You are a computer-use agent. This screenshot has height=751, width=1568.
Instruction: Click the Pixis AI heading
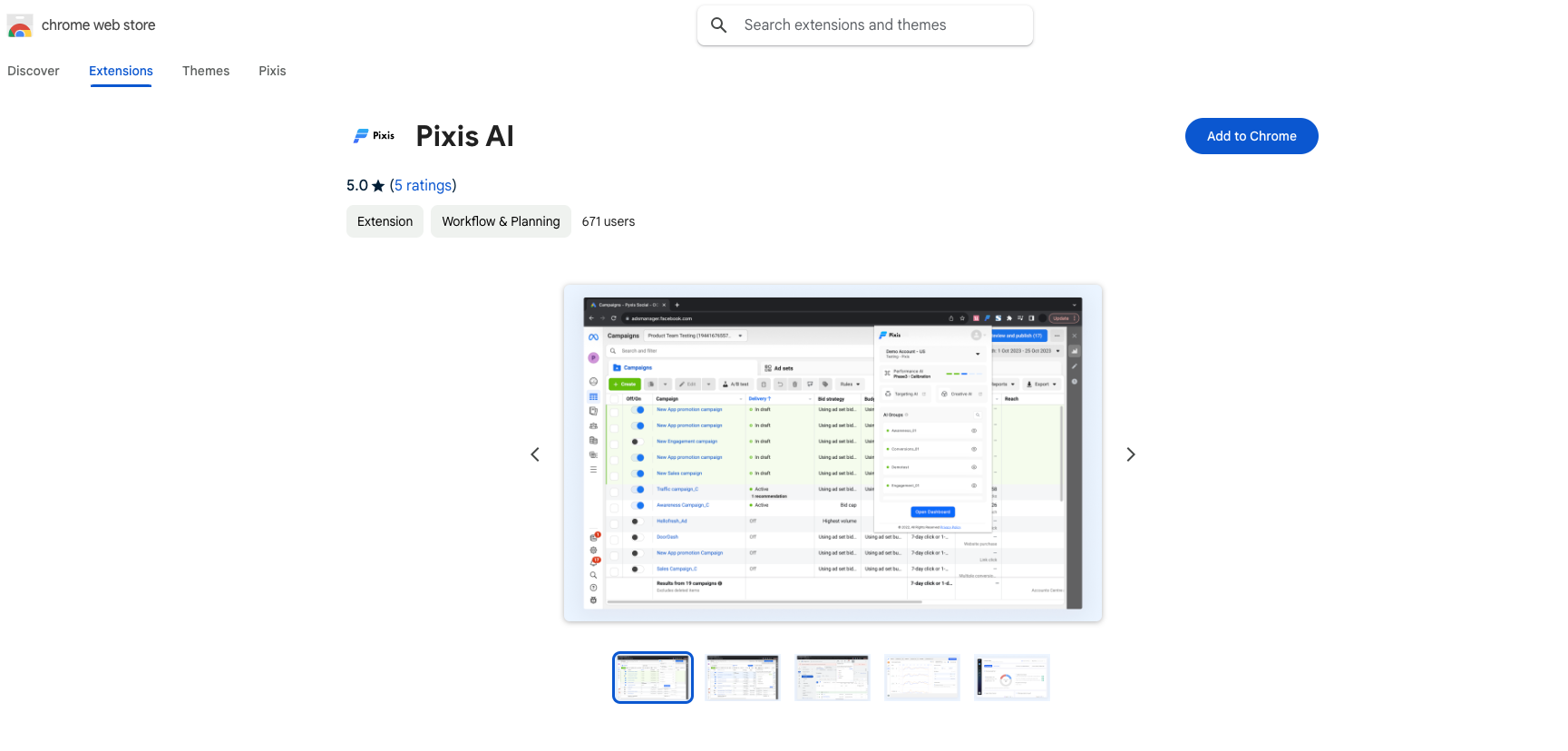pos(465,136)
